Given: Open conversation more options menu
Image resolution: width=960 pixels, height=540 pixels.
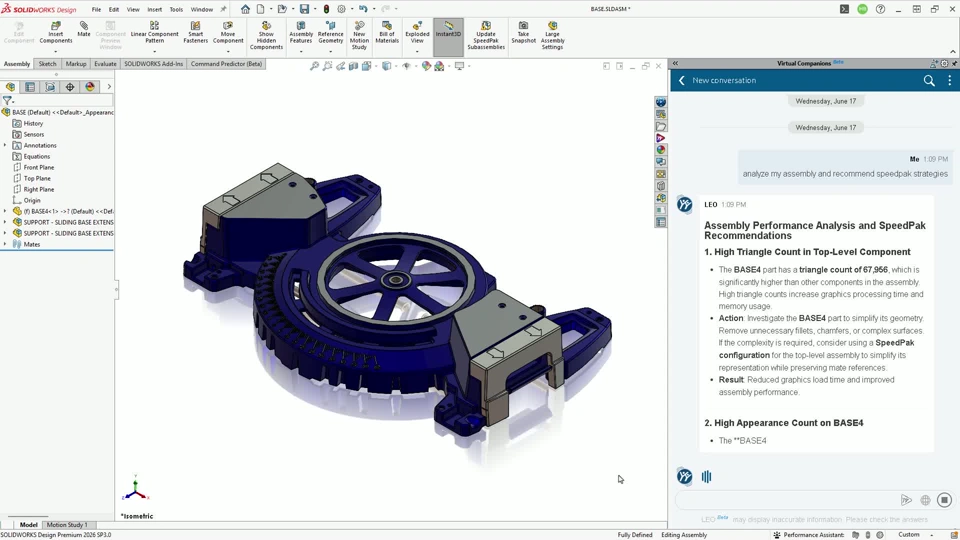Looking at the screenshot, I should 950,80.
